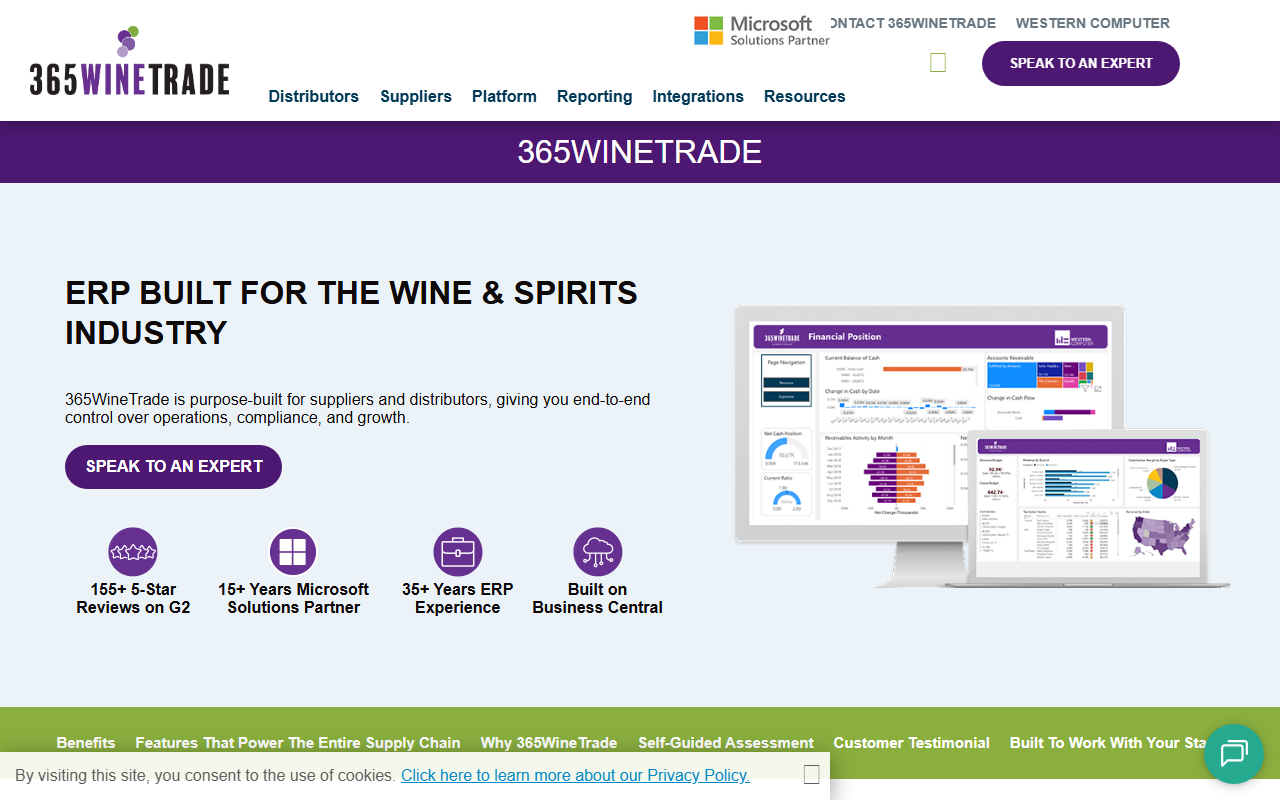Click the small search icon in header
This screenshot has width=1280, height=800.
coord(938,63)
